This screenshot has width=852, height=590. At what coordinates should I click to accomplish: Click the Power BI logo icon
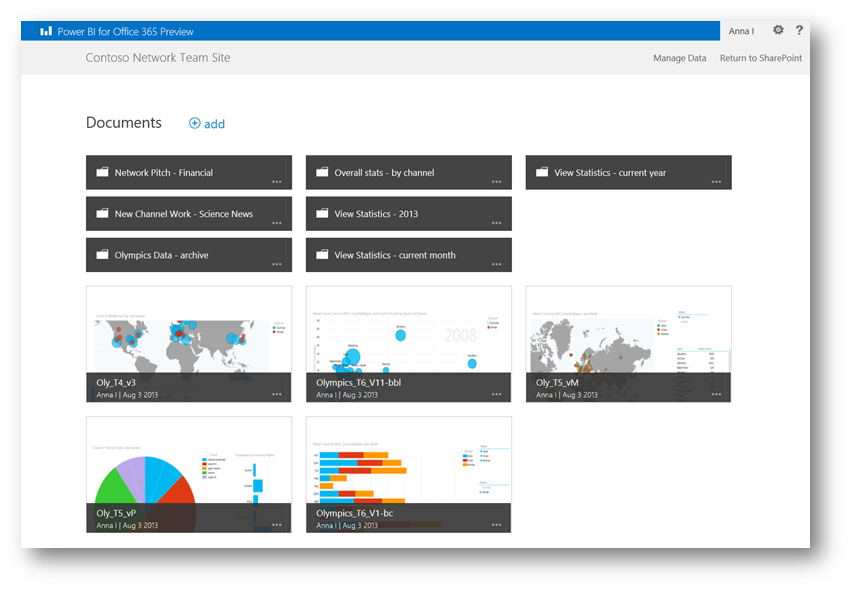click(x=46, y=32)
